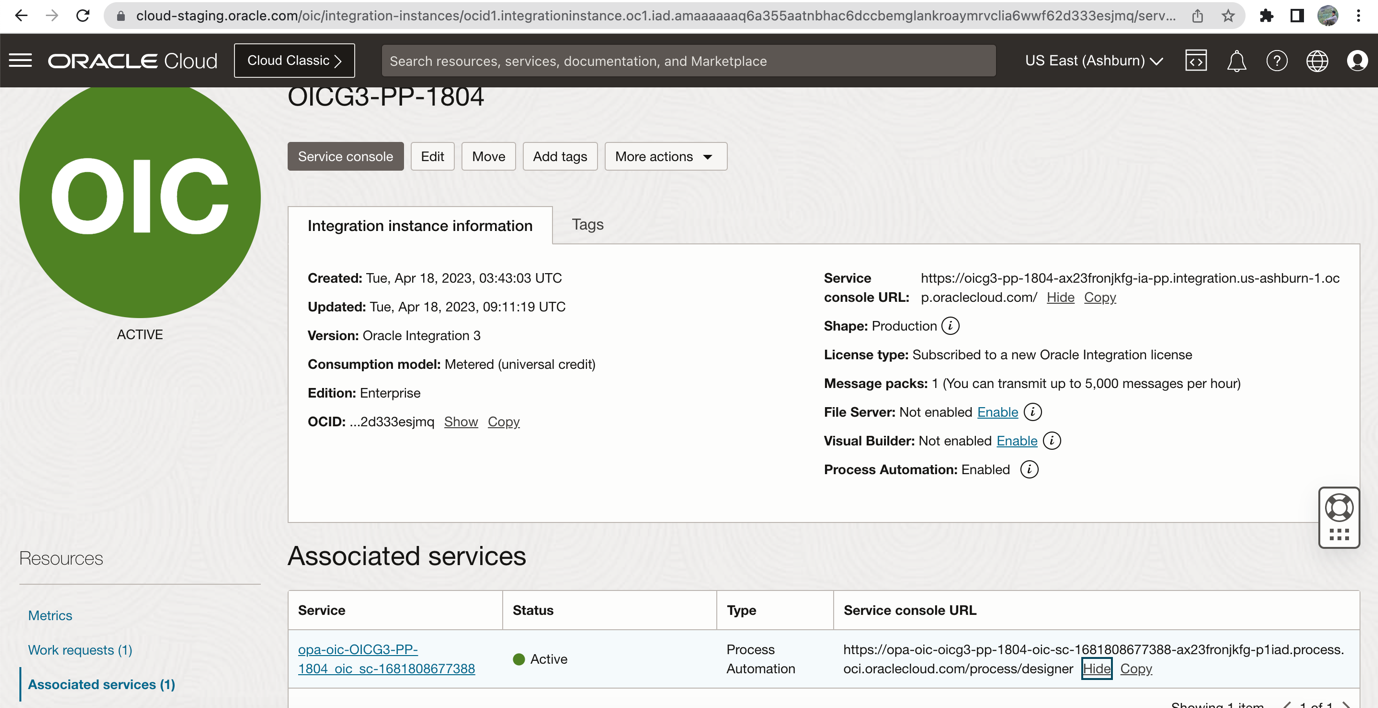
Task: Expand the US East (Ashburn) region dropdown
Action: point(1093,61)
